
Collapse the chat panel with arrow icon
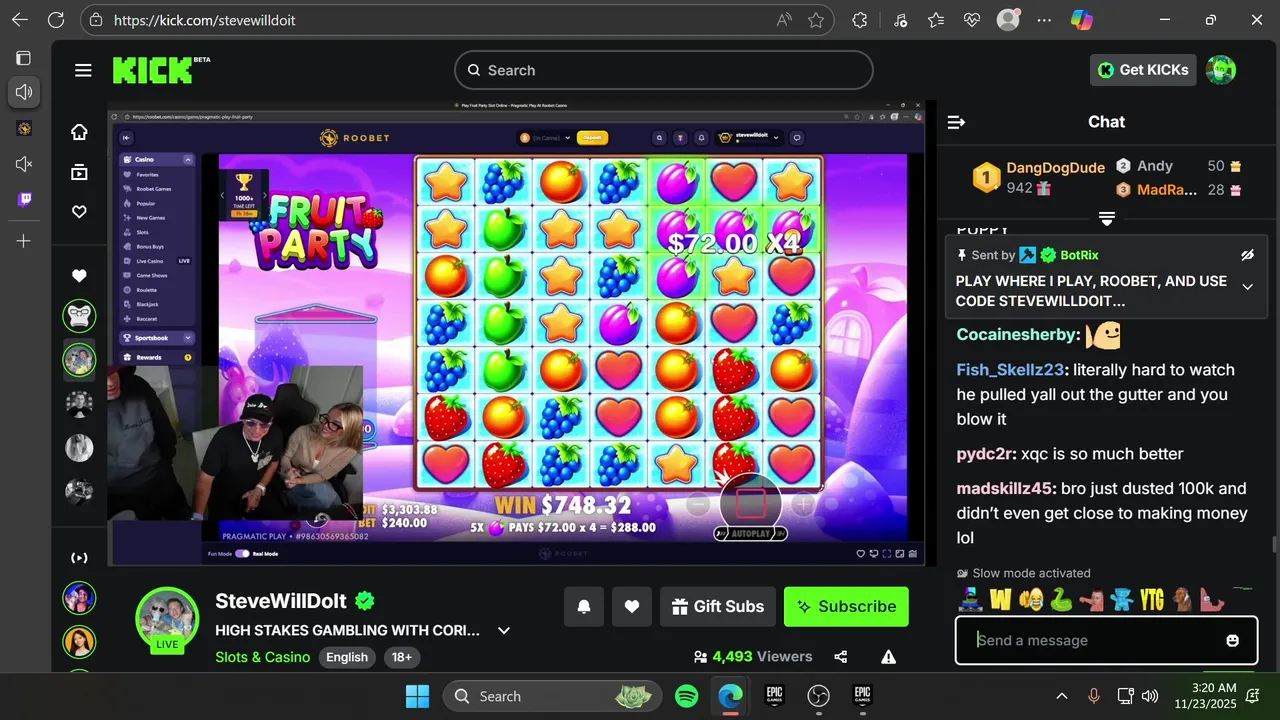[x=956, y=122]
